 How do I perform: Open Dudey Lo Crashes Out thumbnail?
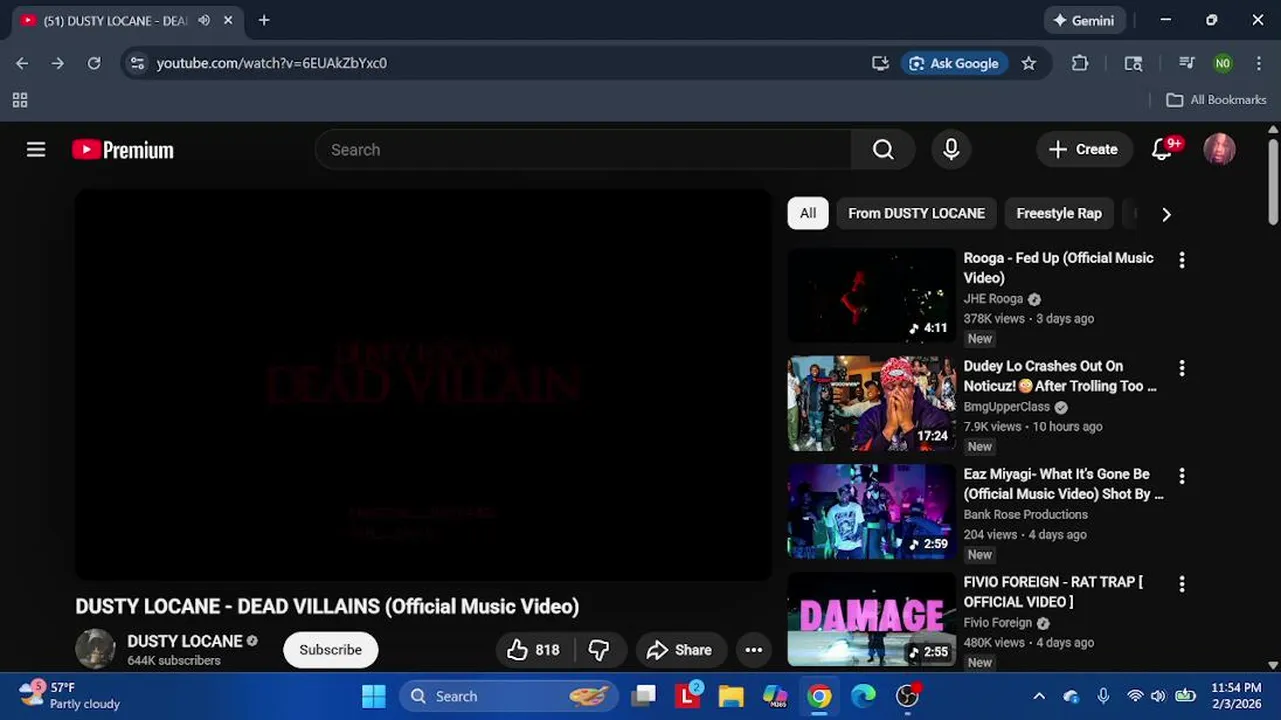(x=871, y=403)
